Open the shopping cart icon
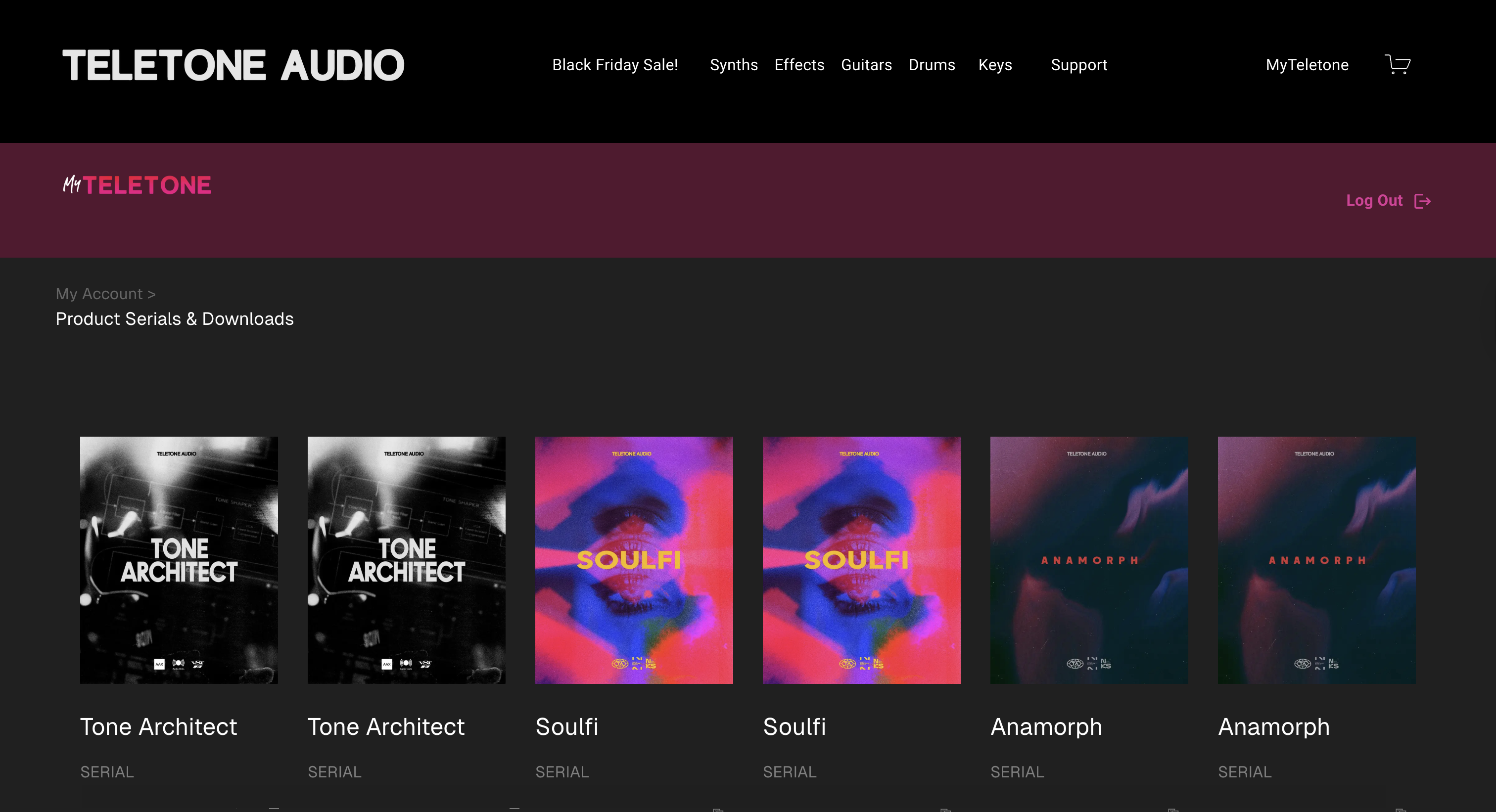This screenshot has width=1496, height=812. (x=1397, y=64)
